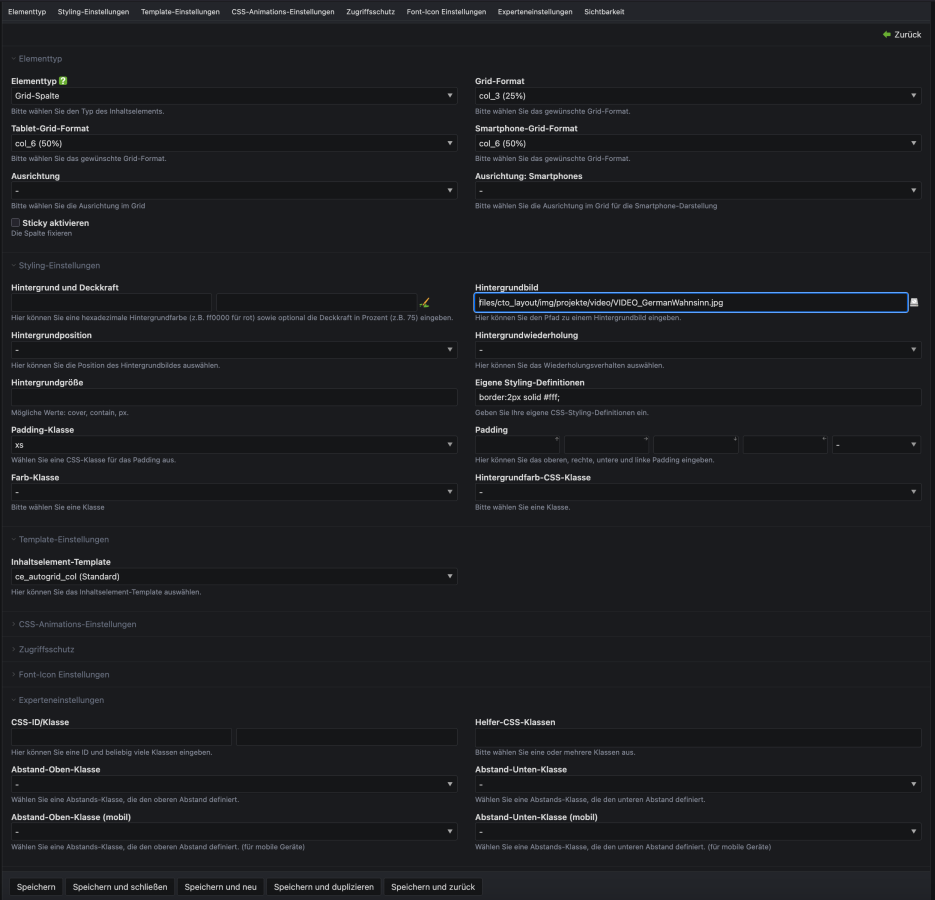The height and width of the screenshot is (900, 935).
Task: Click the Hintergrundgröße input field
Action: (x=234, y=397)
